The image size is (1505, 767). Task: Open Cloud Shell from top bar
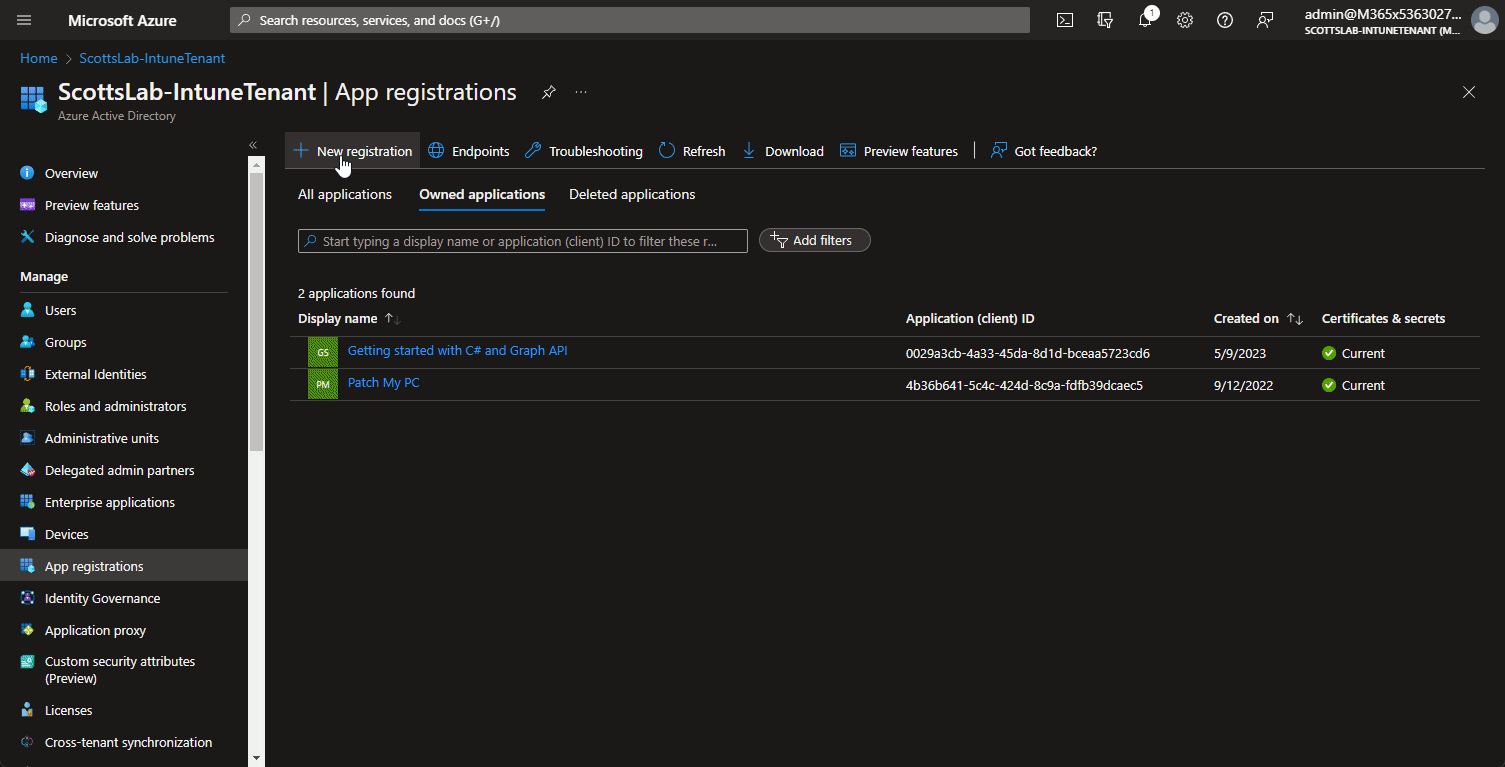(1065, 20)
